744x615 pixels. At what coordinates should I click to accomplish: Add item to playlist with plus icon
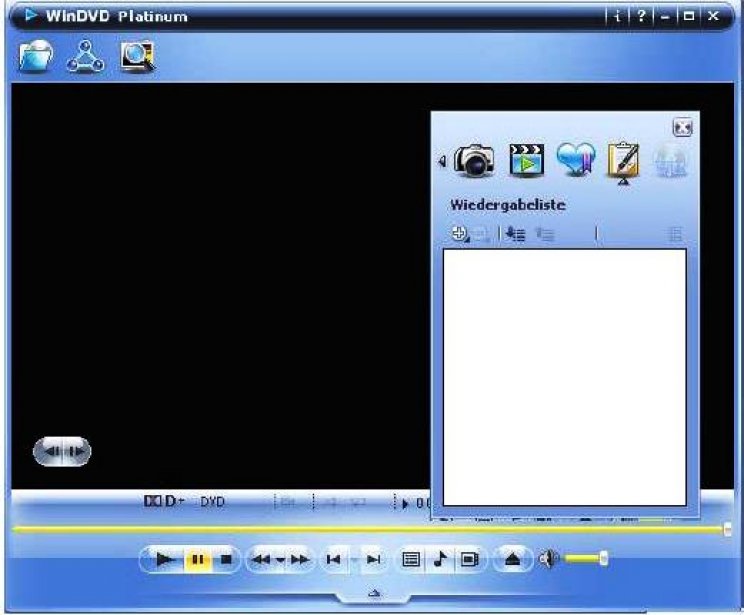(x=459, y=233)
